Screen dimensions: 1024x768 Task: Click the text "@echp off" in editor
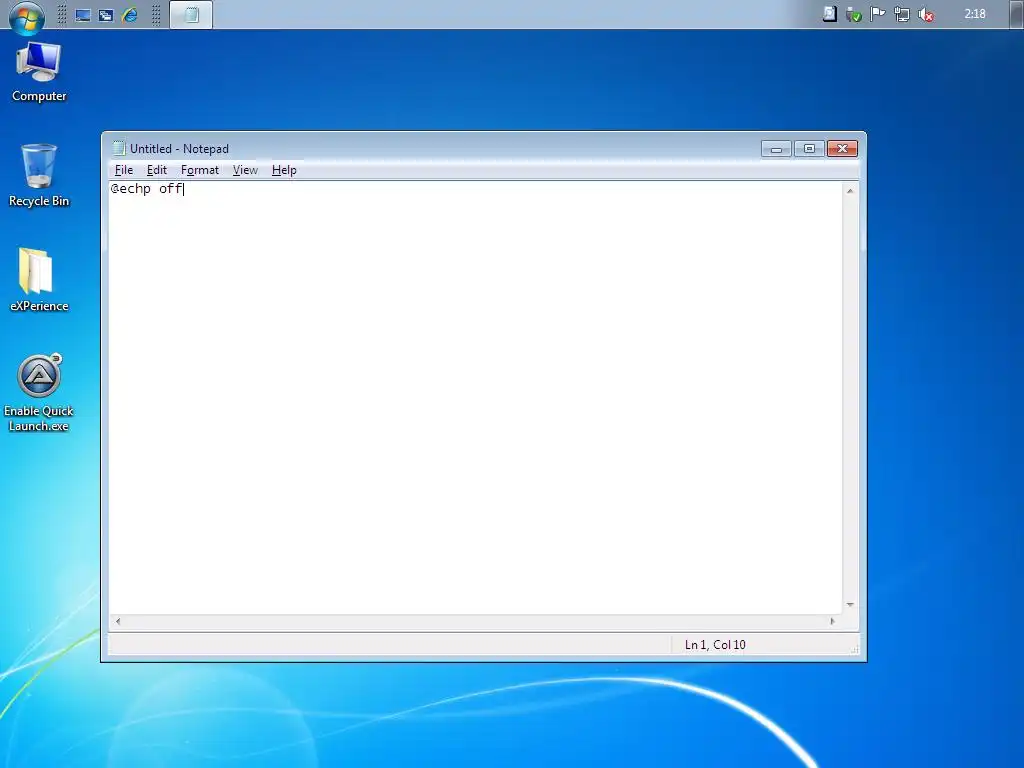[147, 189]
